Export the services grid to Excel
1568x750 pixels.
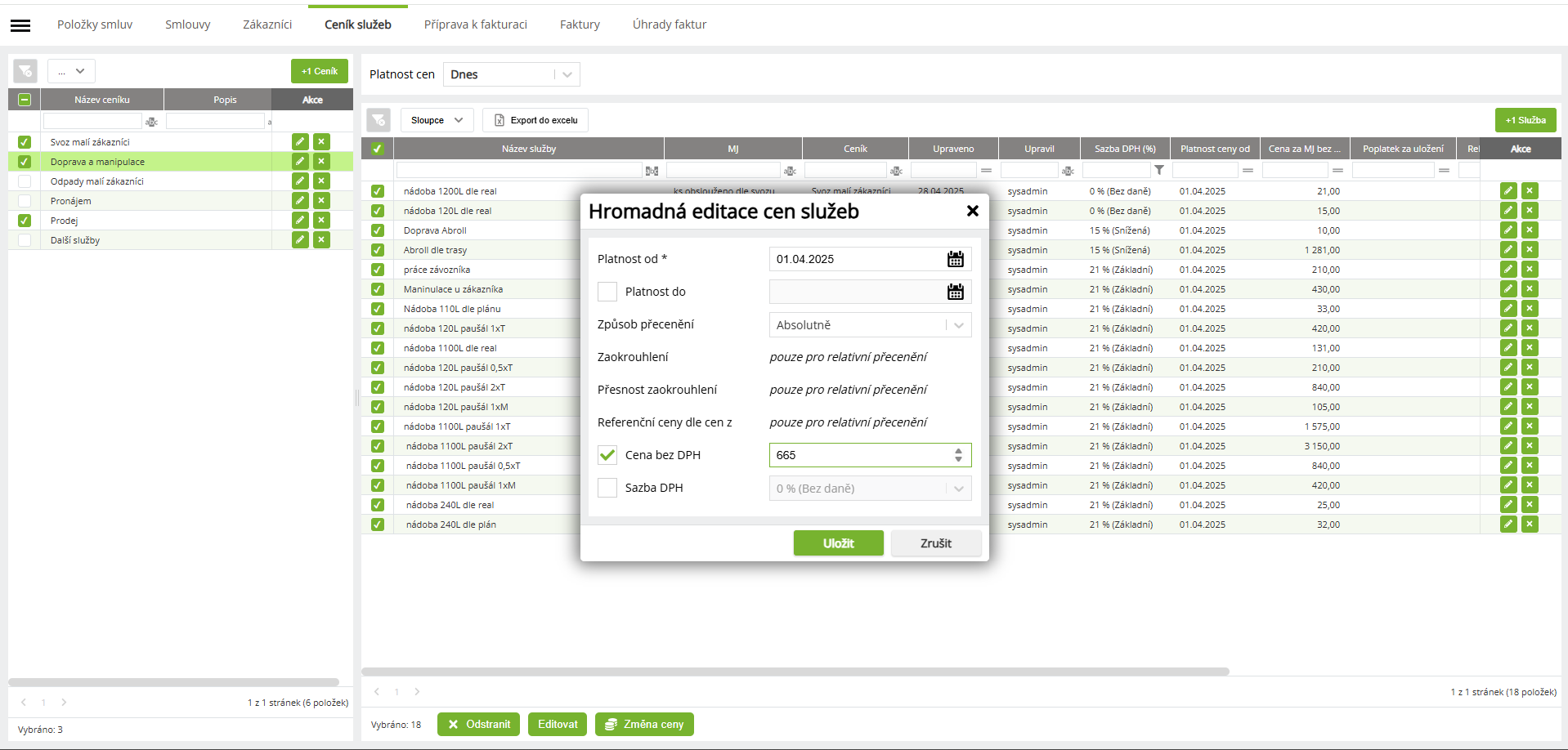point(535,120)
